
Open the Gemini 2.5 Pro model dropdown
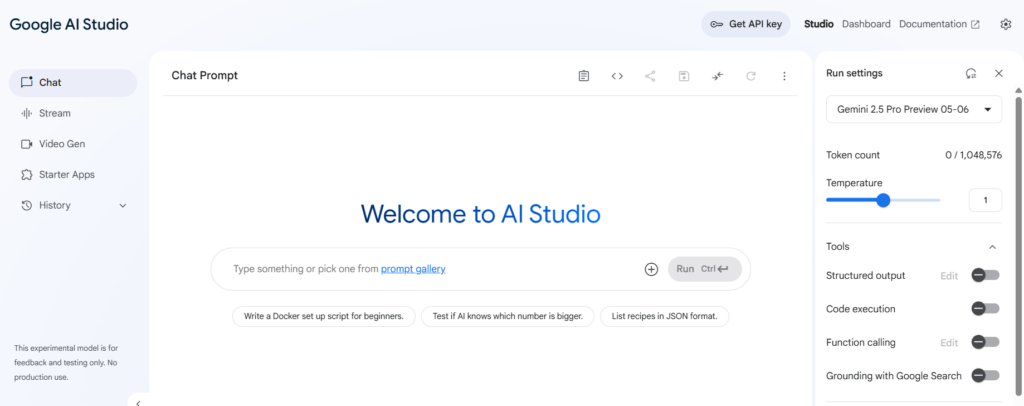(914, 109)
